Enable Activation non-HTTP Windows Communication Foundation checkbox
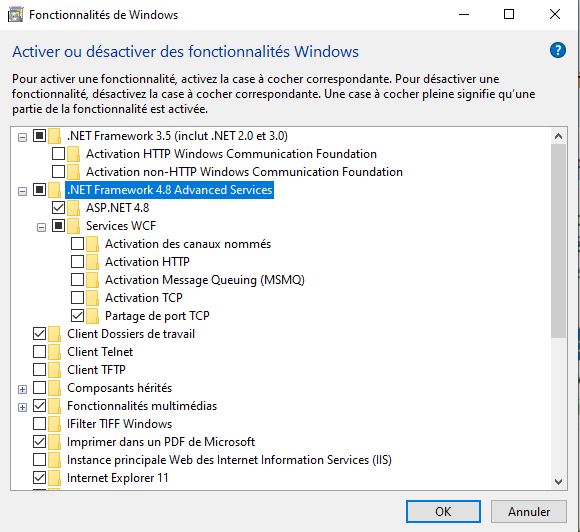This screenshot has width=580, height=532. coord(58,172)
